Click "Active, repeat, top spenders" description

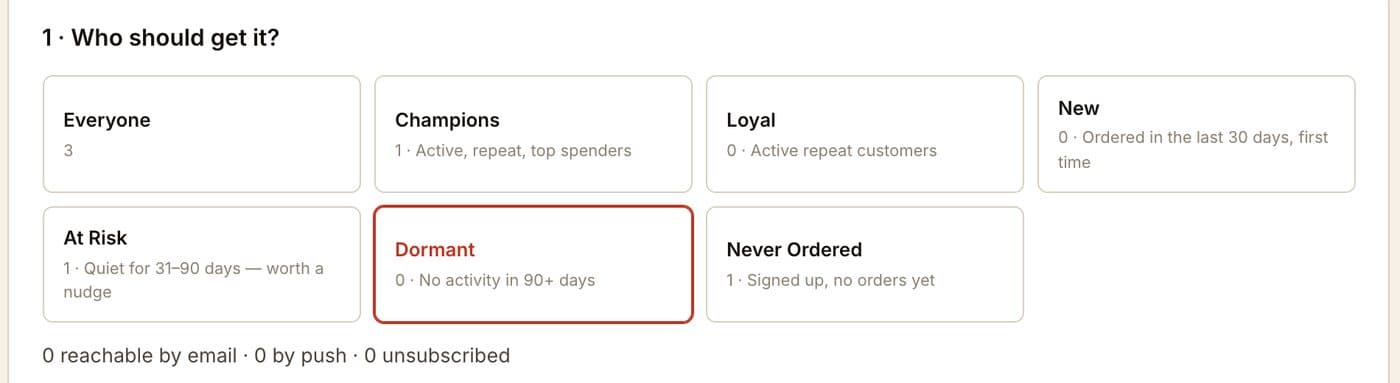pos(523,151)
